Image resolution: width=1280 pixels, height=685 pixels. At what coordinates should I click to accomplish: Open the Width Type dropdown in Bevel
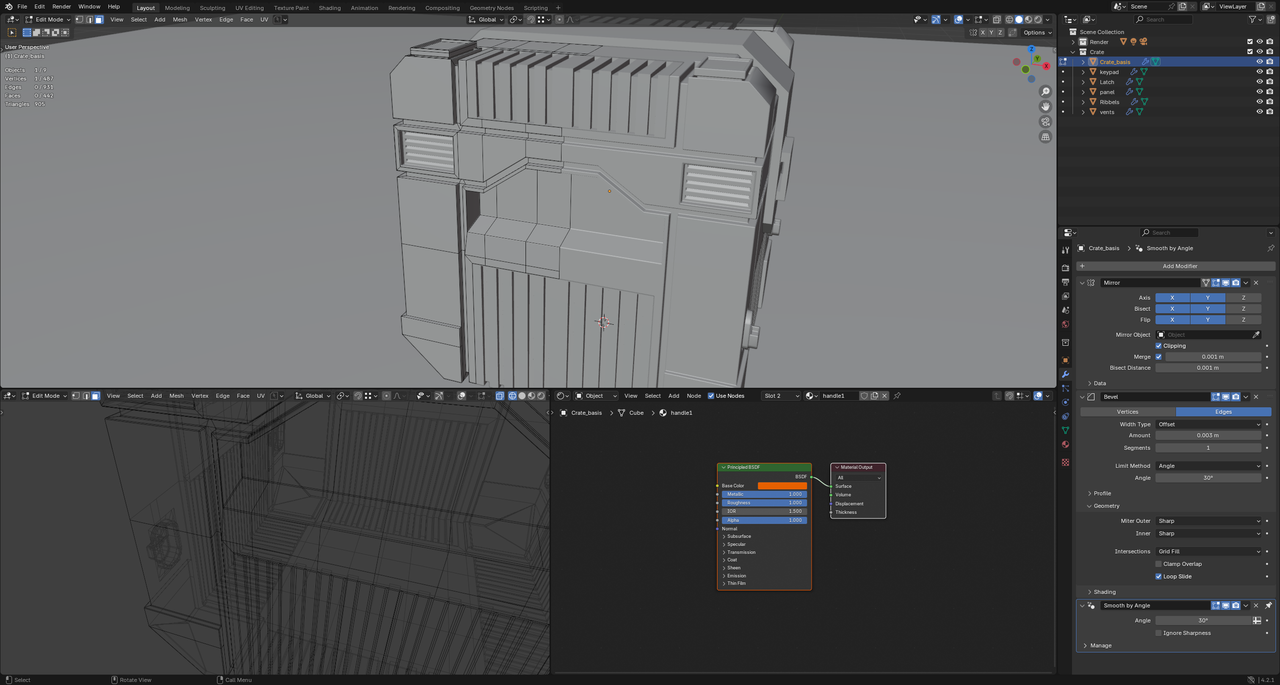tap(1209, 424)
